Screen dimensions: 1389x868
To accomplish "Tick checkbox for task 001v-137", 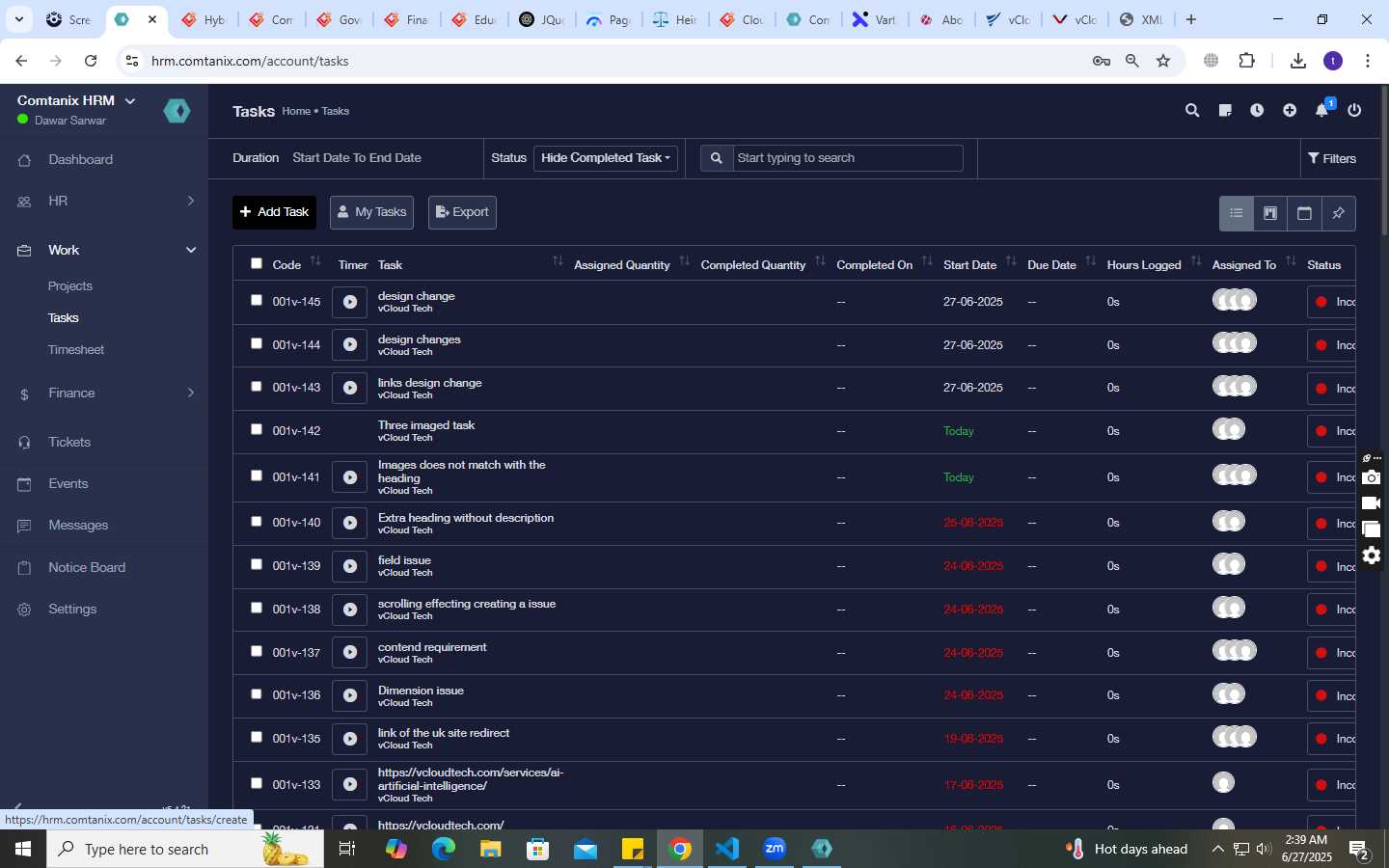I will click(x=257, y=651).
